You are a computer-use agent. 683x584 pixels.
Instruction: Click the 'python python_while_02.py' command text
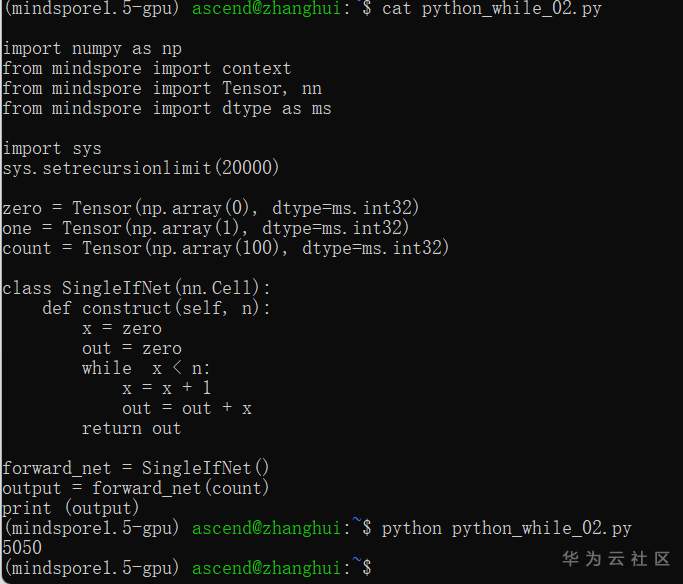tap(507, 528)
